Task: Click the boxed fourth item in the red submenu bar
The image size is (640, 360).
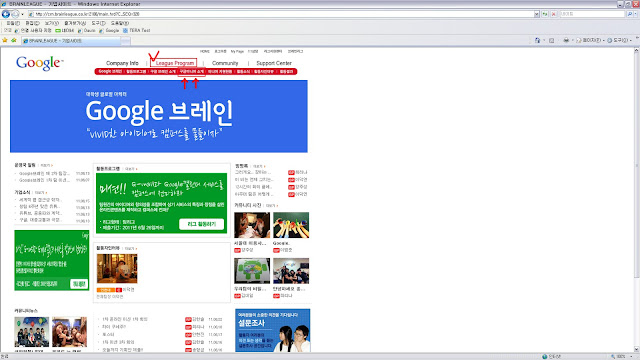Action: (x=191, y=71)
